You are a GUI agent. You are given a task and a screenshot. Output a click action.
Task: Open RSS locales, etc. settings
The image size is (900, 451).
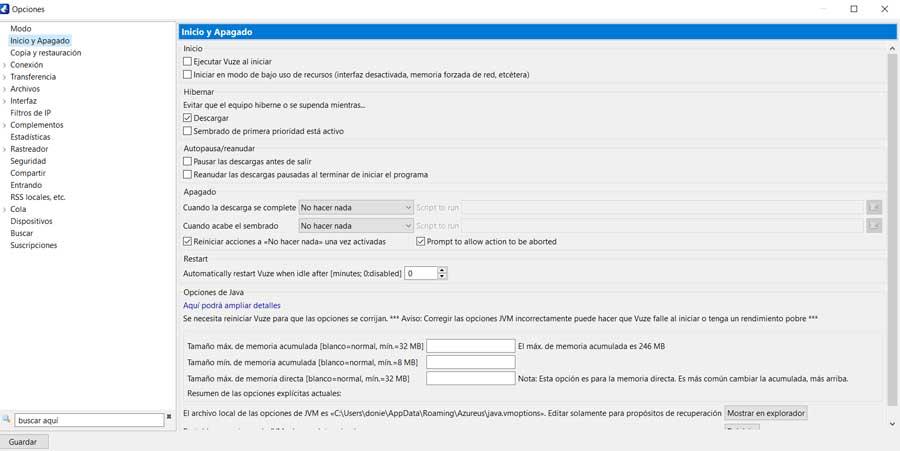(x=38, y=197)
